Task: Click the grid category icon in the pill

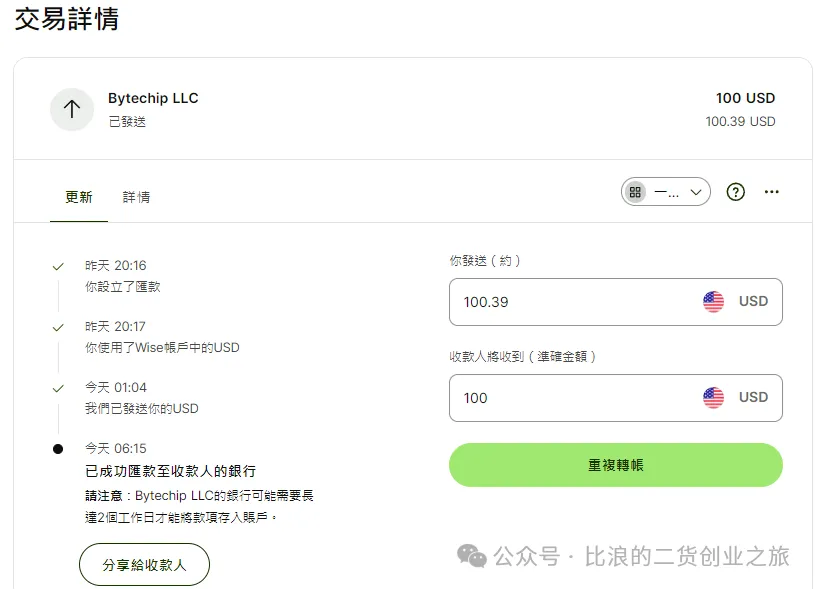Action: point(635,192)
